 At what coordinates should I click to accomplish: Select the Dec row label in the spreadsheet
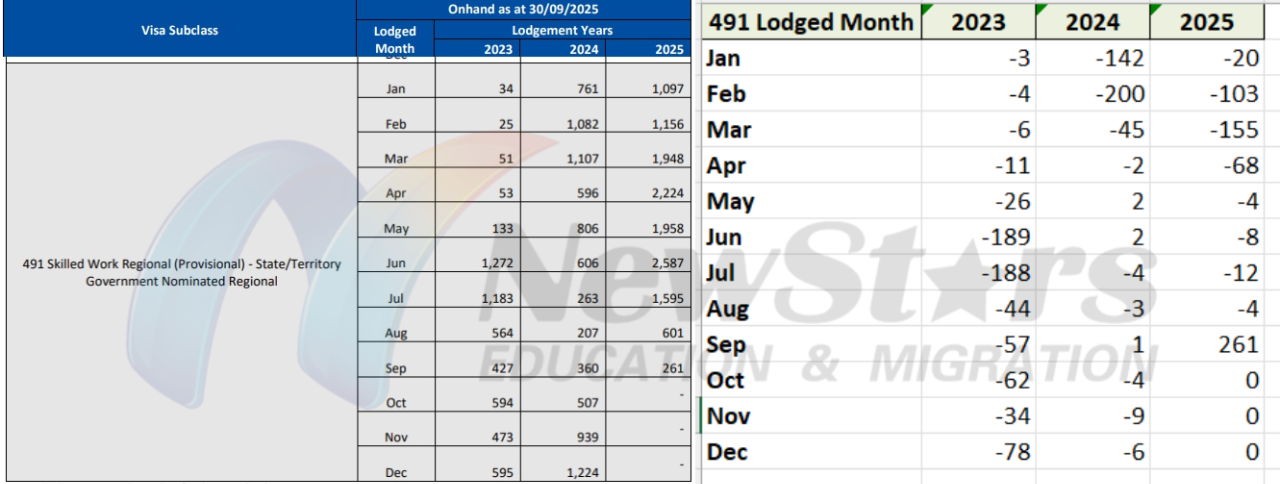pos(726,453)
